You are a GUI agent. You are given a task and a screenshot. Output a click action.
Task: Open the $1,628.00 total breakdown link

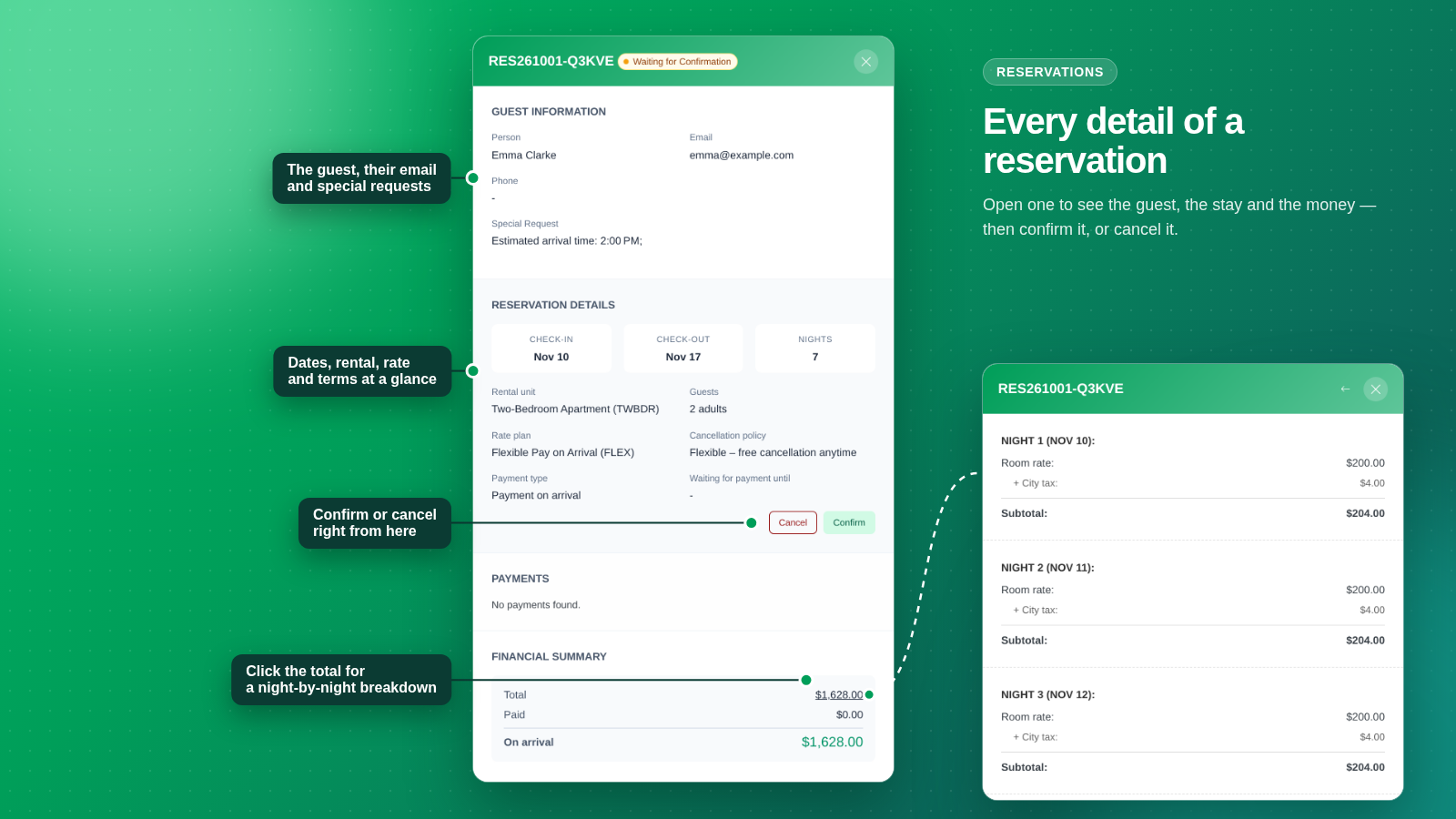(x=838, y=694)
